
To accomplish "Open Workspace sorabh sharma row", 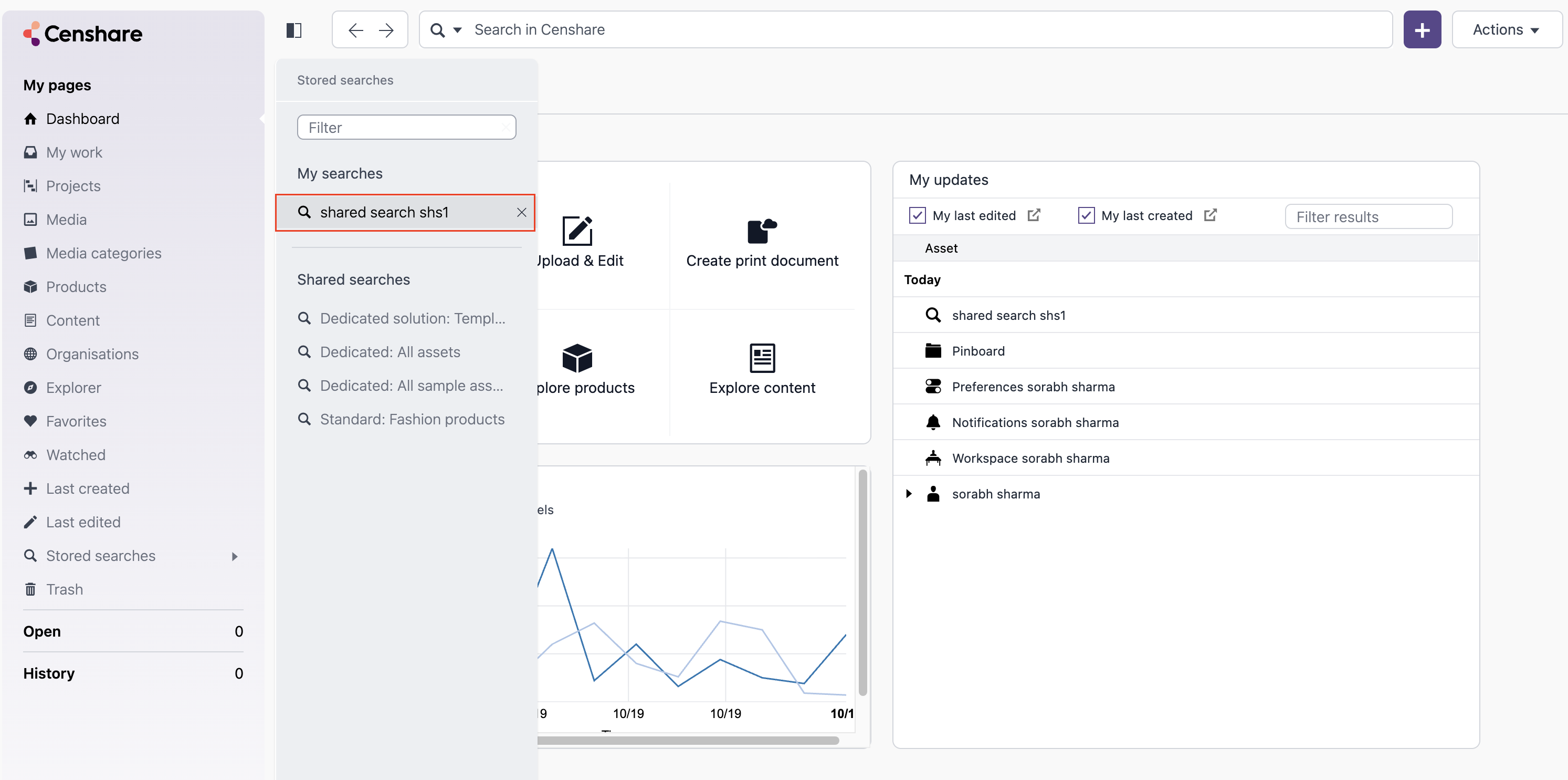I will coord(1186,458).
